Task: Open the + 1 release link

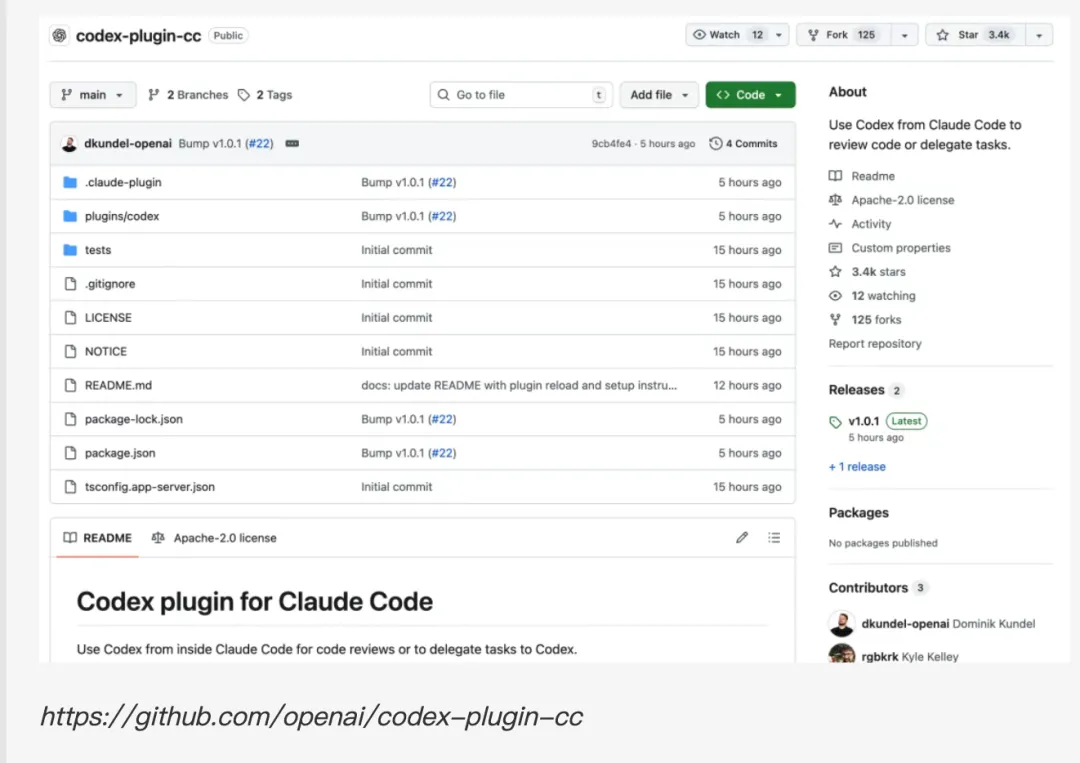Action: (857, 467)
